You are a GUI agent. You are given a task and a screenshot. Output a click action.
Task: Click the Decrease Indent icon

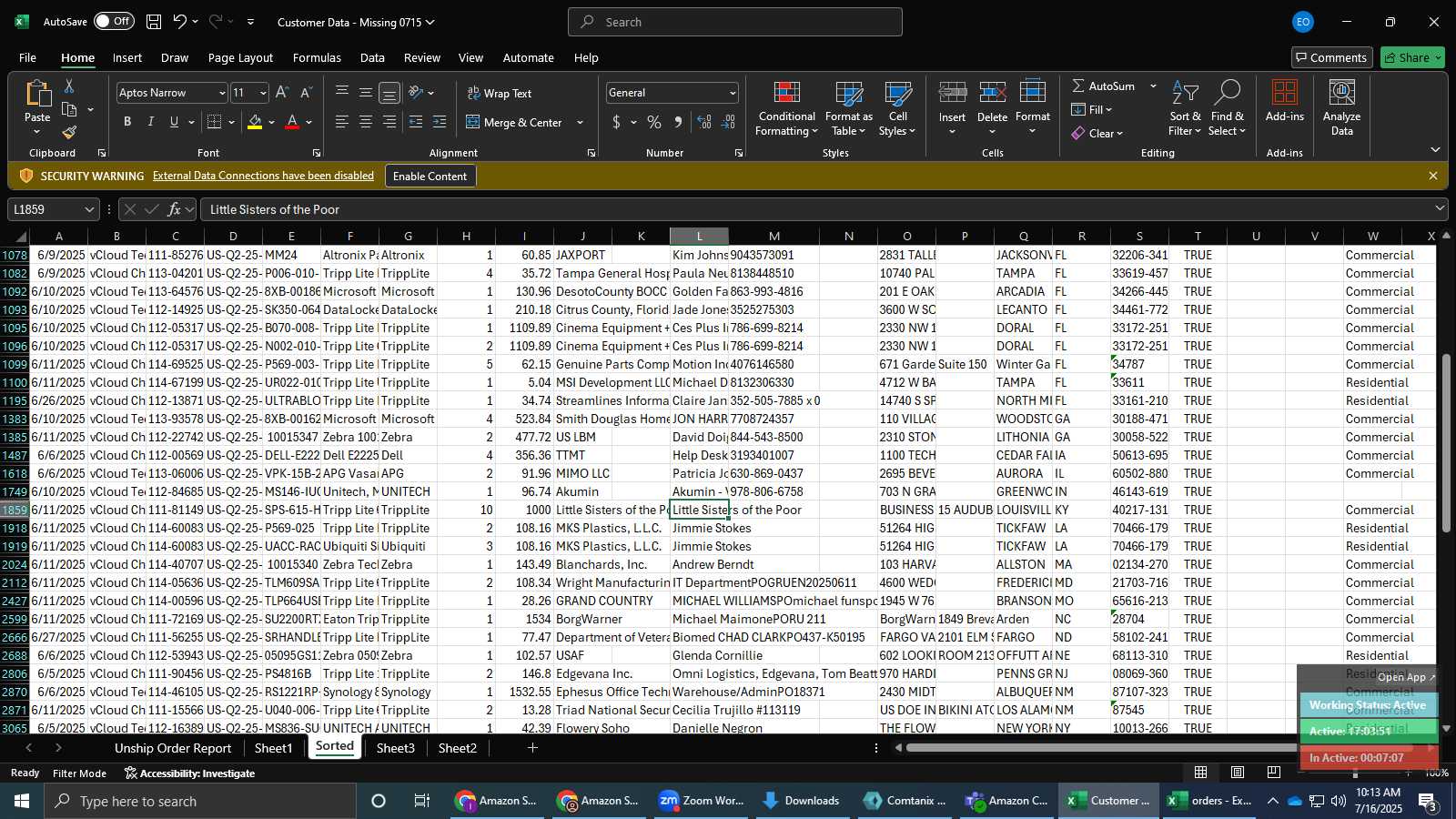tap(416, 122)
